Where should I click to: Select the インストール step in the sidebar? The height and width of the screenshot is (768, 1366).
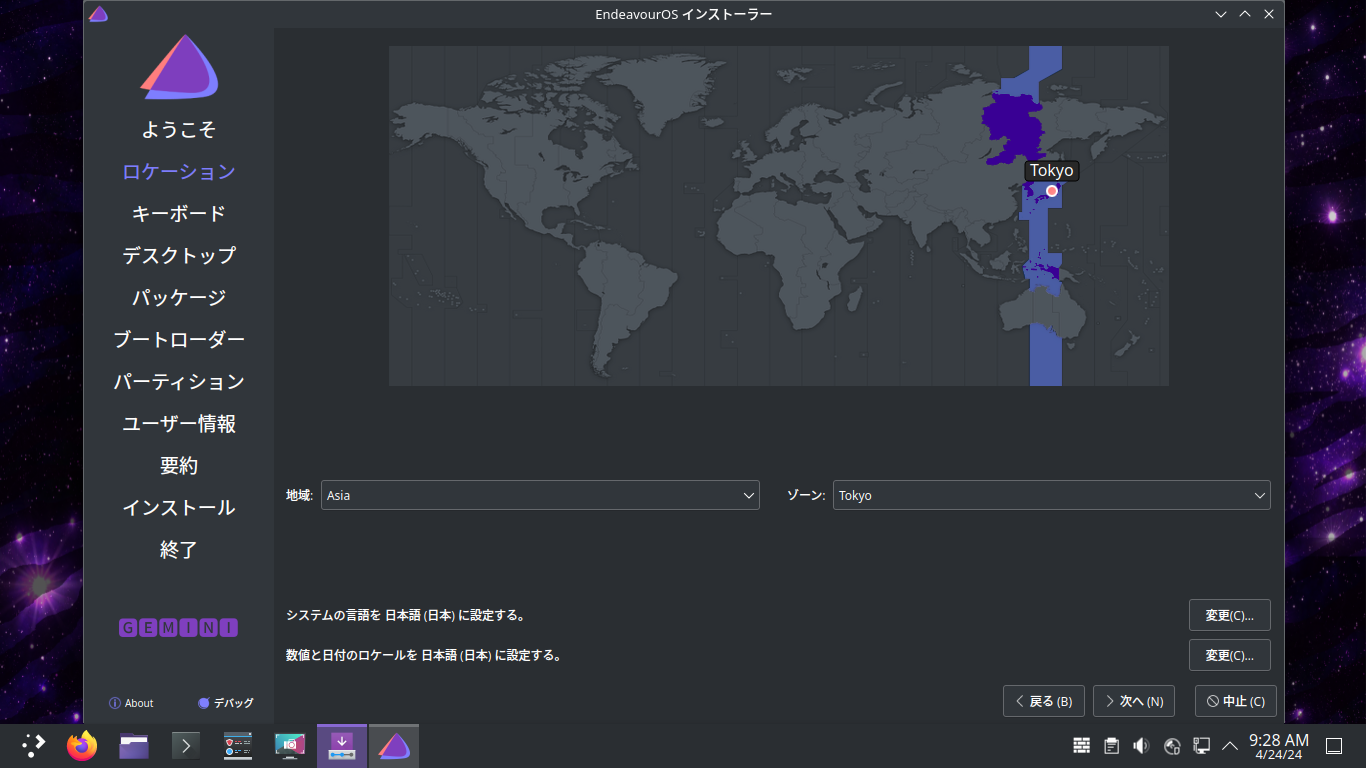tap(179, 508)
